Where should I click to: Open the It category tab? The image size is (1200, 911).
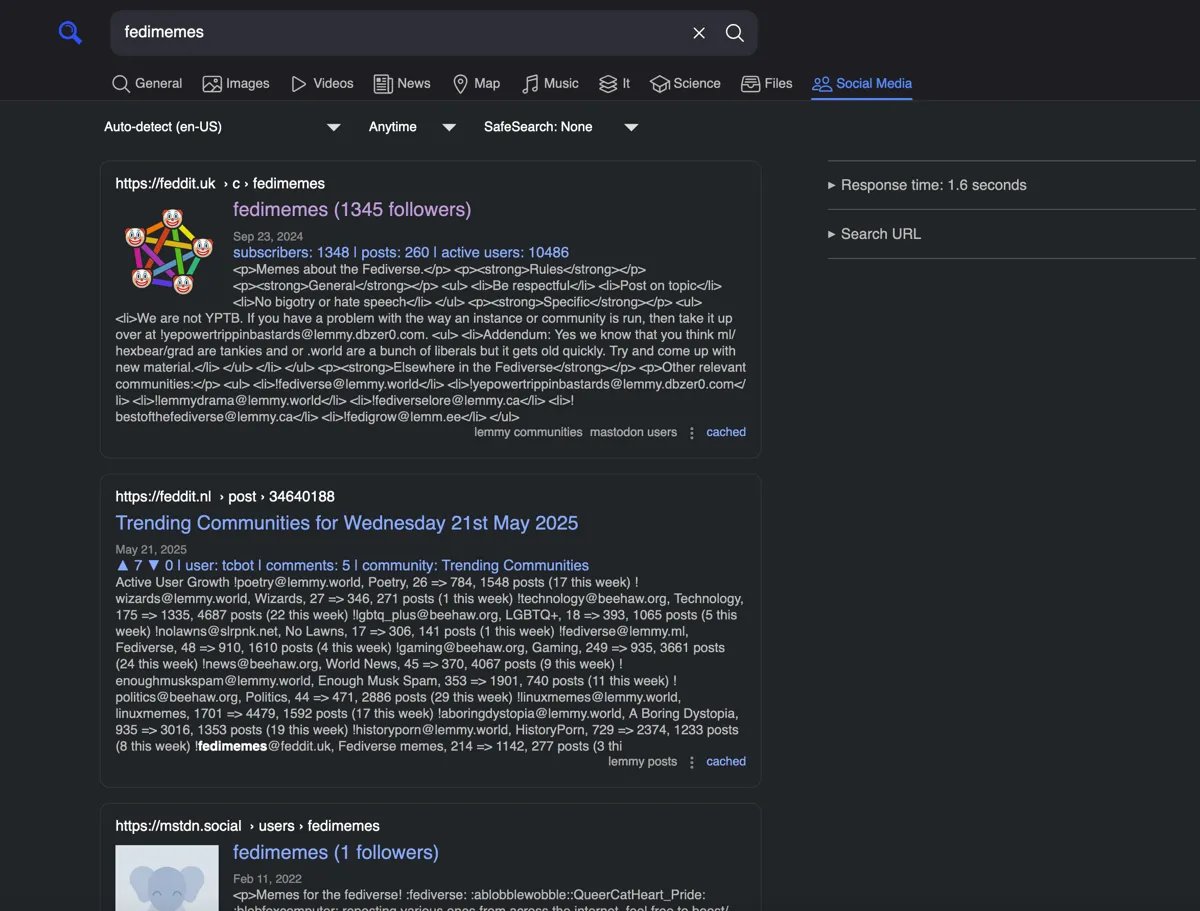click(x=614, y=84)
